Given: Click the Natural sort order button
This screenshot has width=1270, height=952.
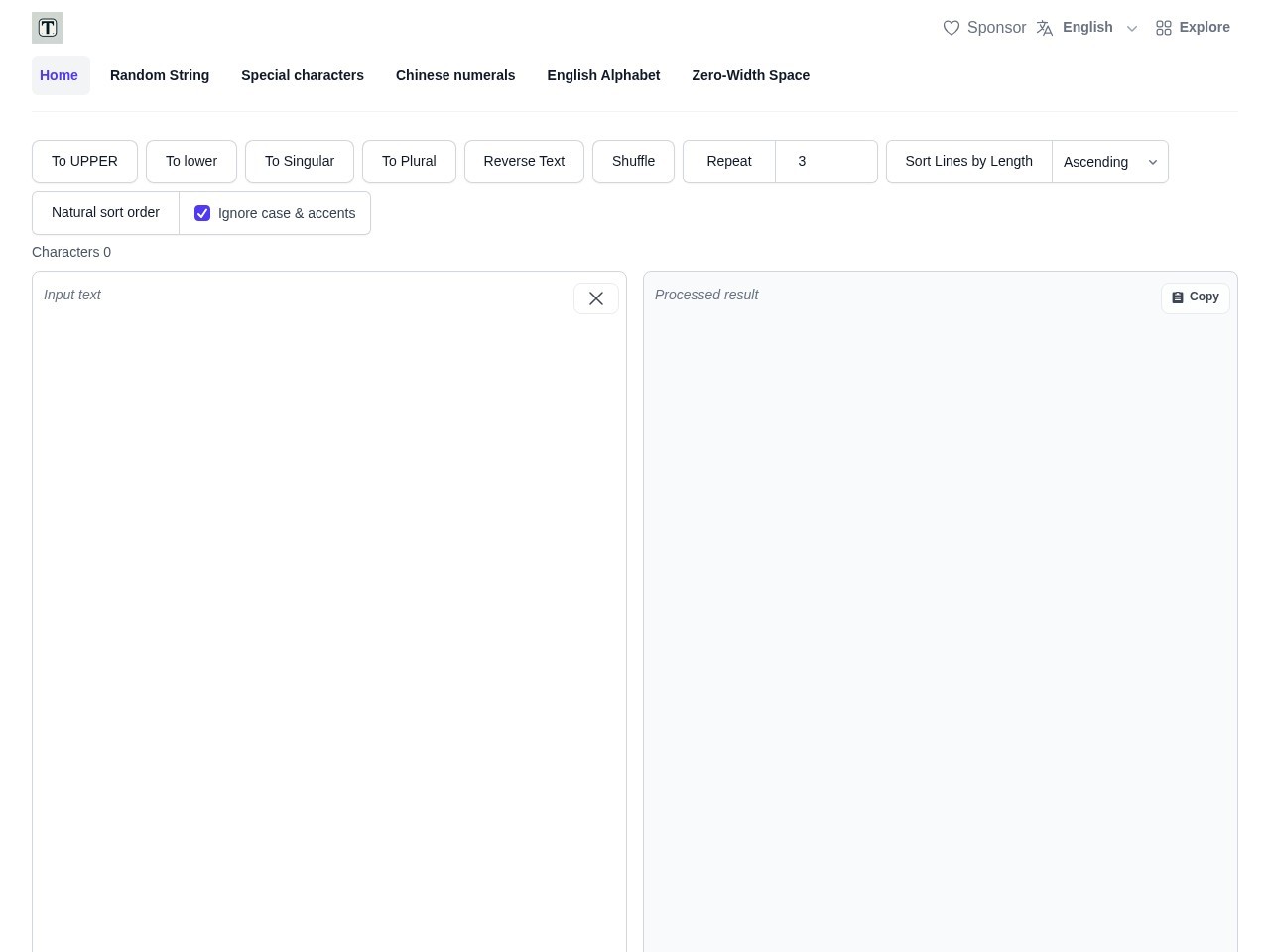Looking at the screenshot, I should (105, 213).
